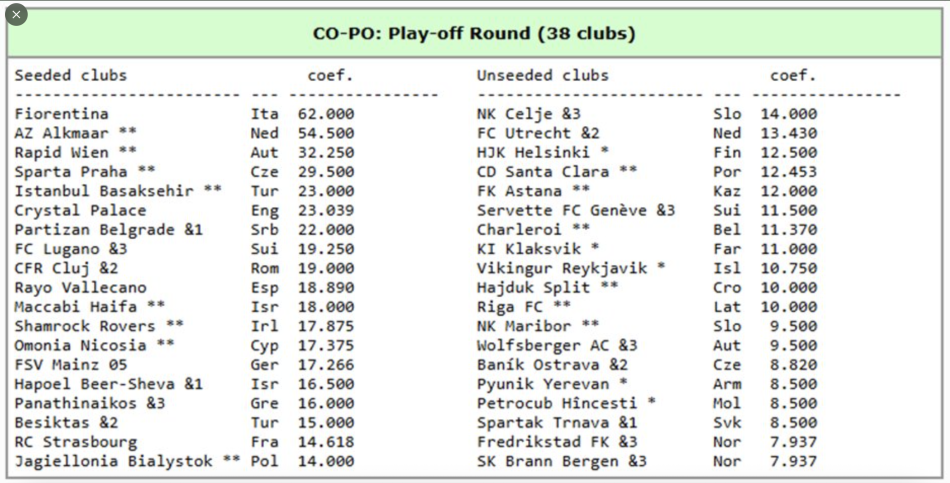Screen dimensions: 950x483
Task: Click Fiorentina's 62.000 coefficient value
Action: pos(326,114)
